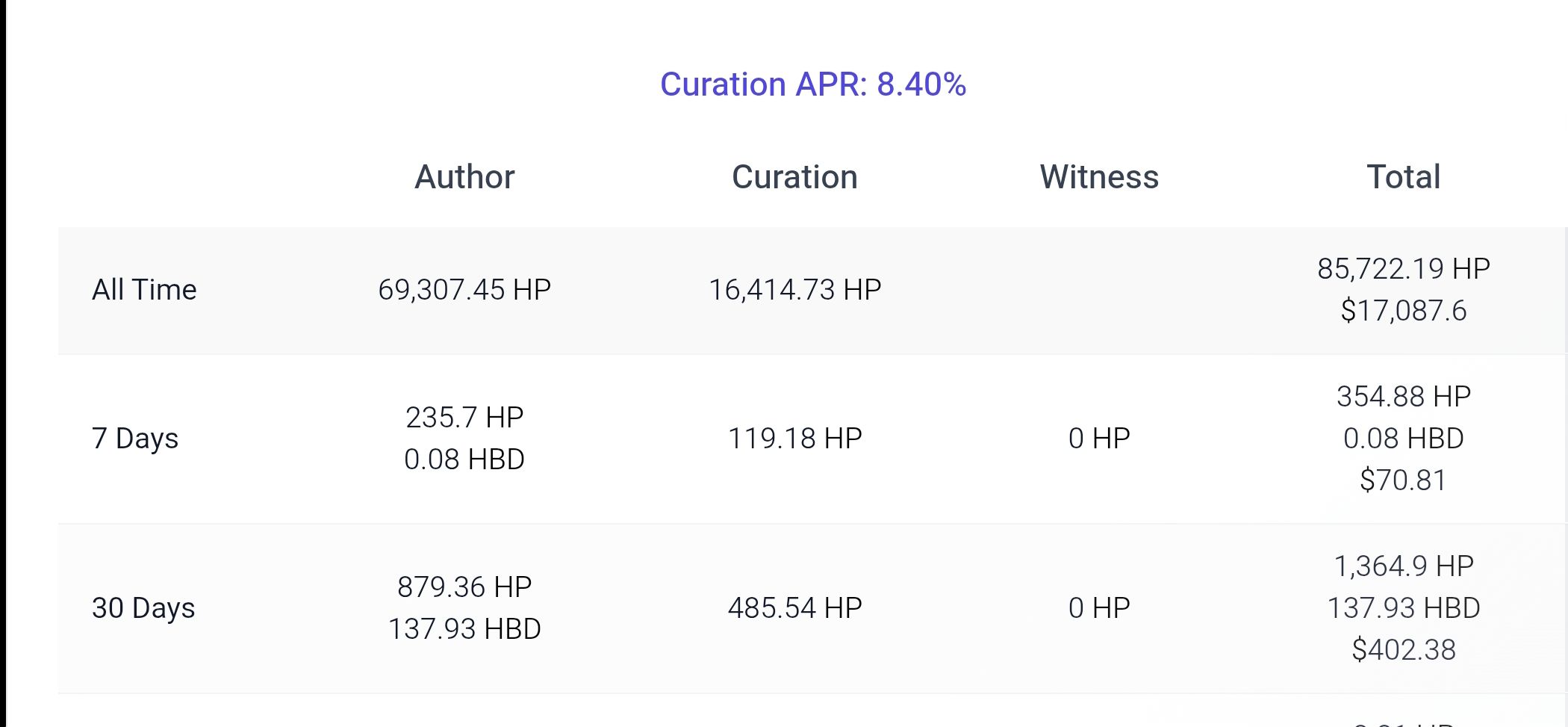This screenshot has width=1568, height=727.
Task: Click the 69,307.45 HP author value
Action: tap(464, 289)
